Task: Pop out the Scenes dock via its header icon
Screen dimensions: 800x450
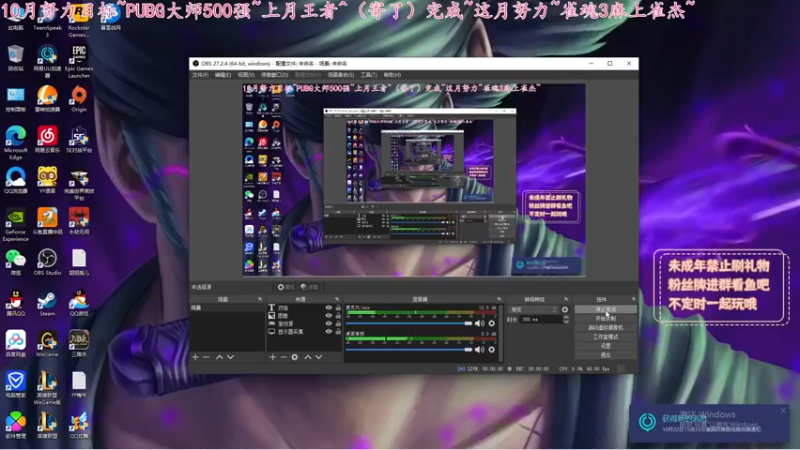Action: 260,299
